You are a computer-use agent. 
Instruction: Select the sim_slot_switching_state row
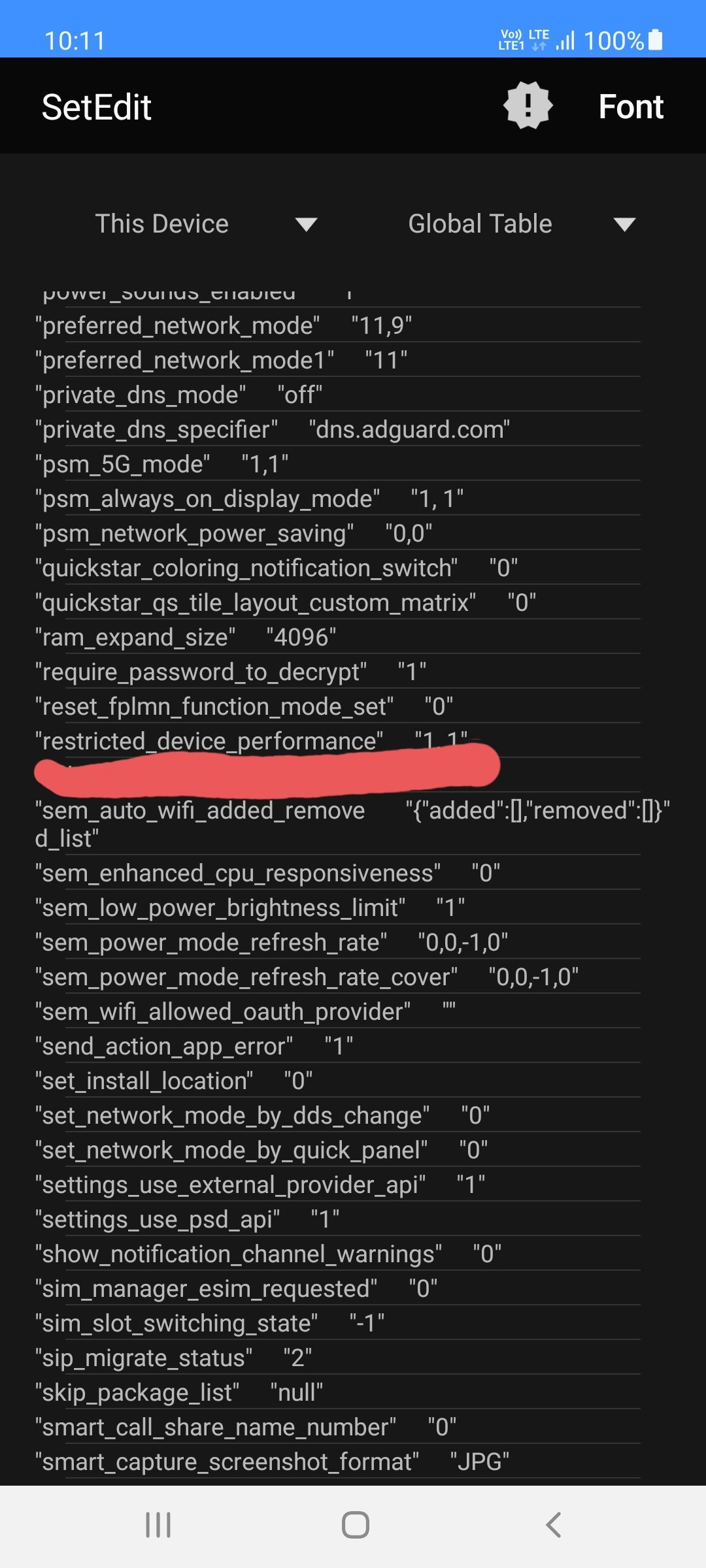(x=209, y=1323)
